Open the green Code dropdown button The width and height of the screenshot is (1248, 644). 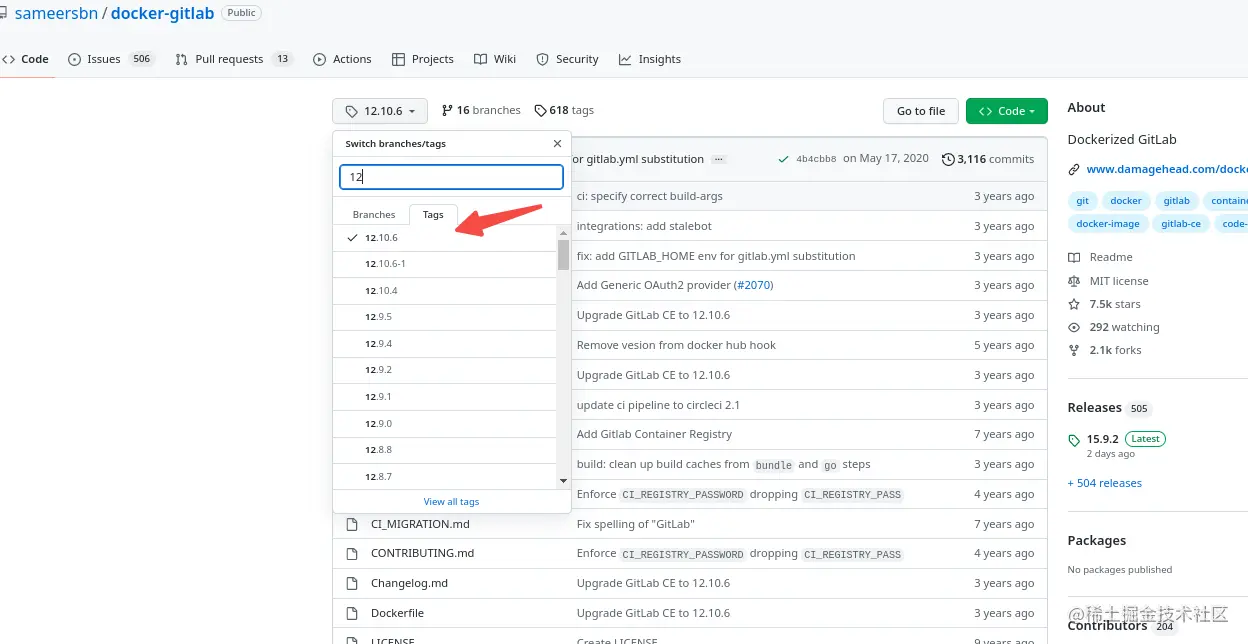[x=1007, y=111]
